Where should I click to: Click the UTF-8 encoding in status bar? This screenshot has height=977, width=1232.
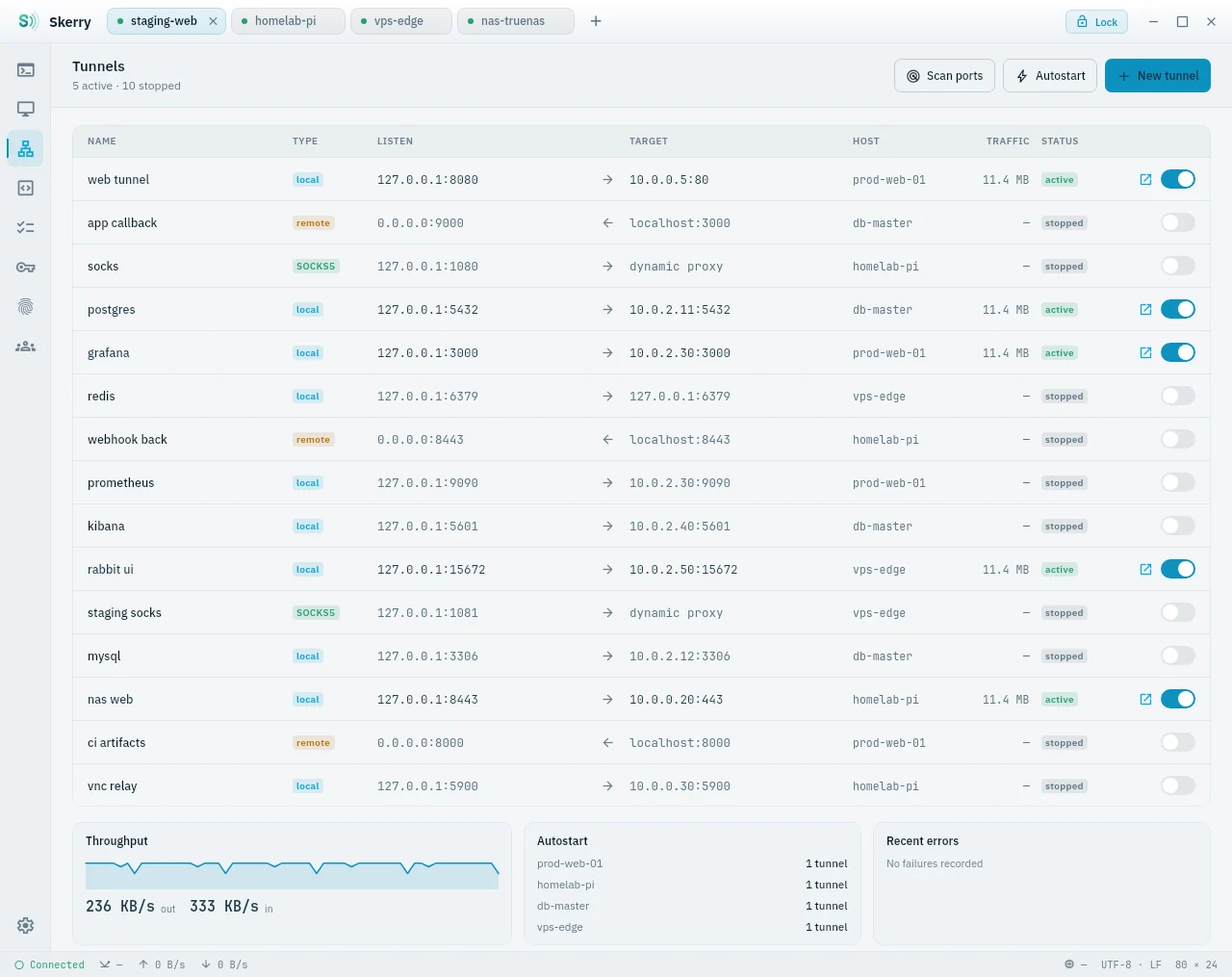[1116, 964]
